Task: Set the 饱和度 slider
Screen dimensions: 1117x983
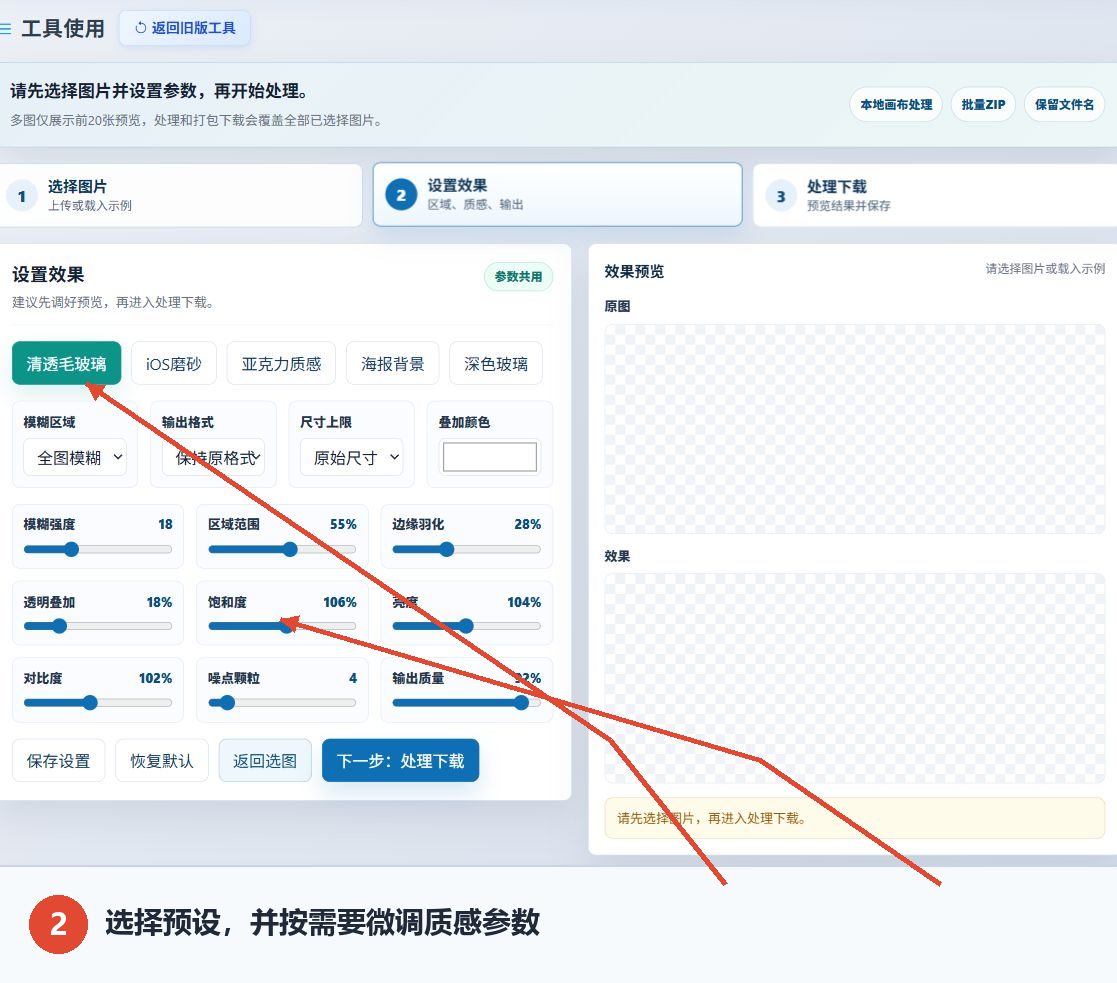Action: pyautogui.click(x=282, y=626)
